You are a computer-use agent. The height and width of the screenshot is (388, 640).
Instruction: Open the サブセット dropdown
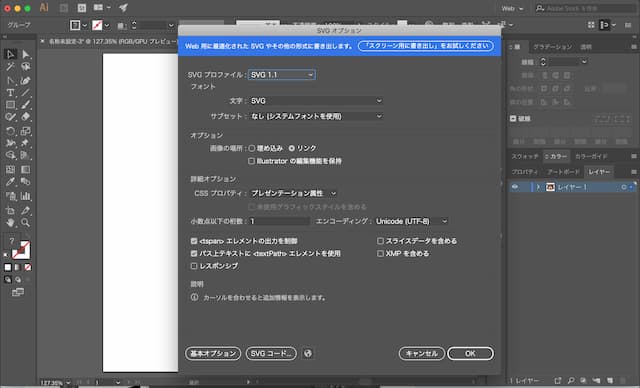(x=316, y=116)
